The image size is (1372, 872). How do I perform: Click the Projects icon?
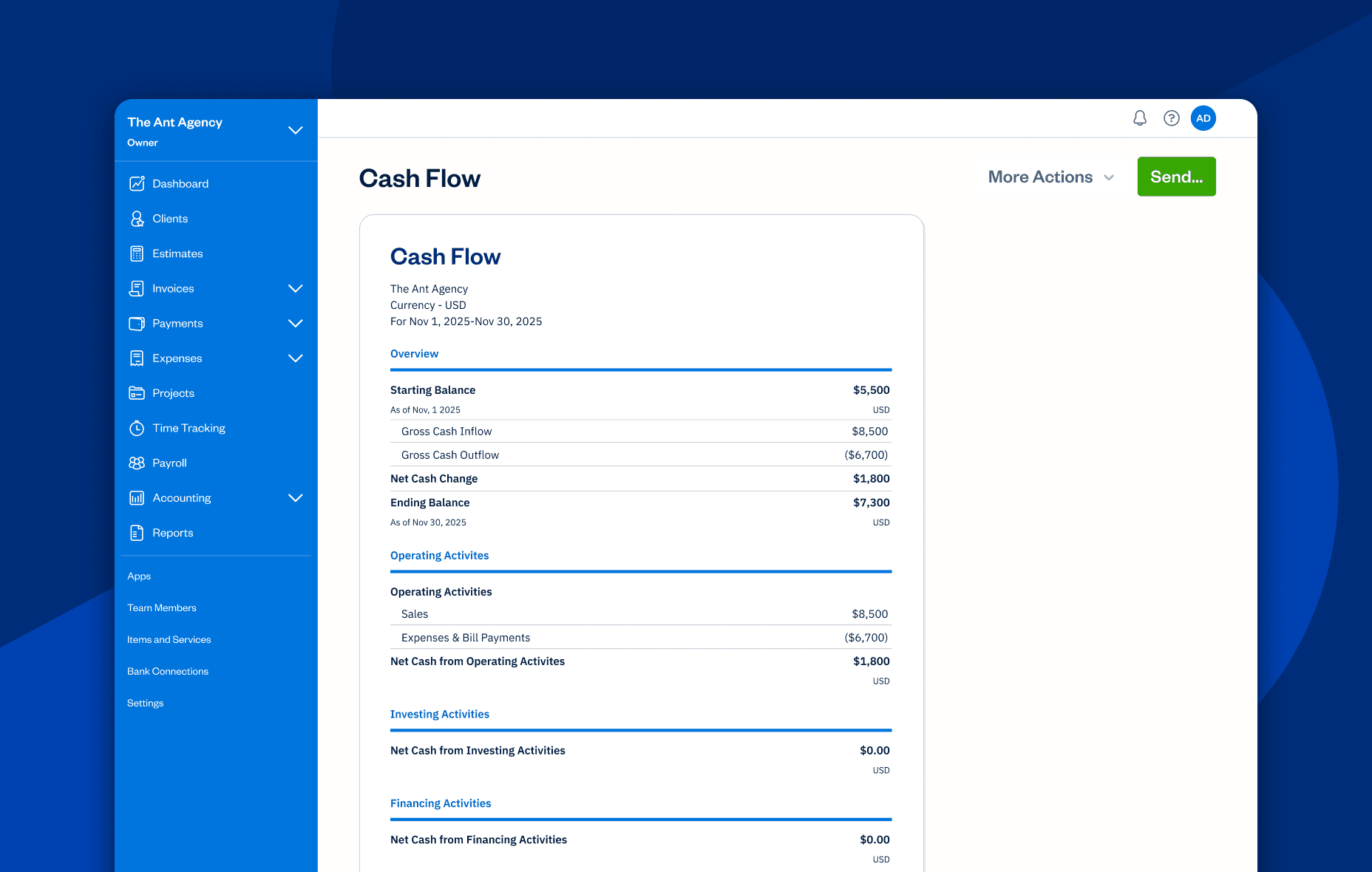pos(137,393)
